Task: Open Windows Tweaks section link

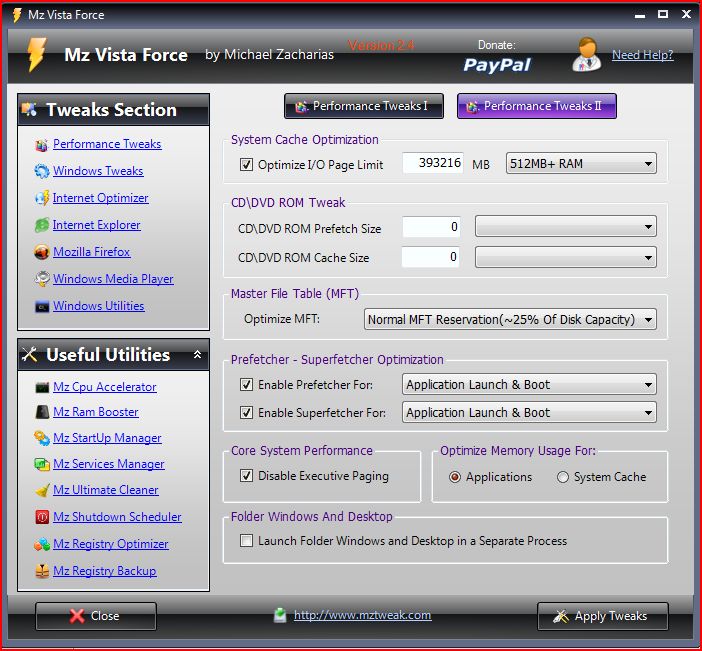Action: (x=98, y=171)
